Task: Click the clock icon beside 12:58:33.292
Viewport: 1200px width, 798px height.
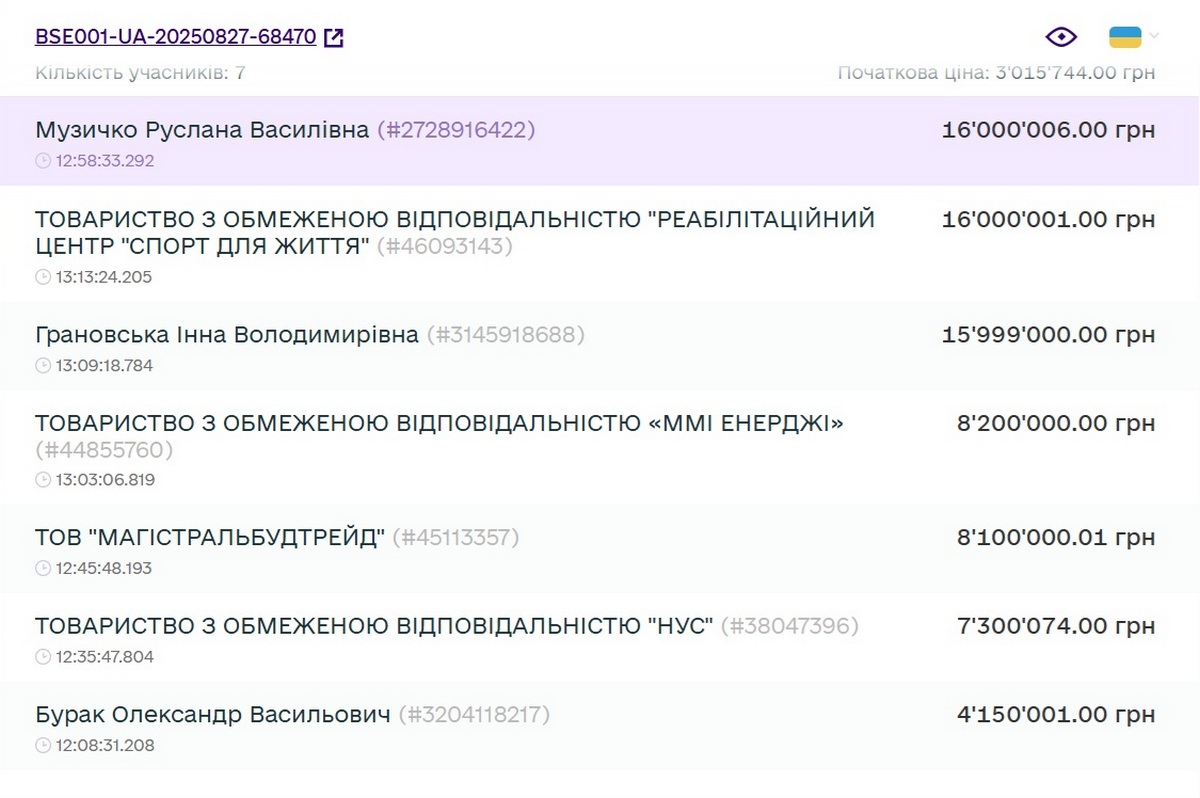Action: point(43,160)
